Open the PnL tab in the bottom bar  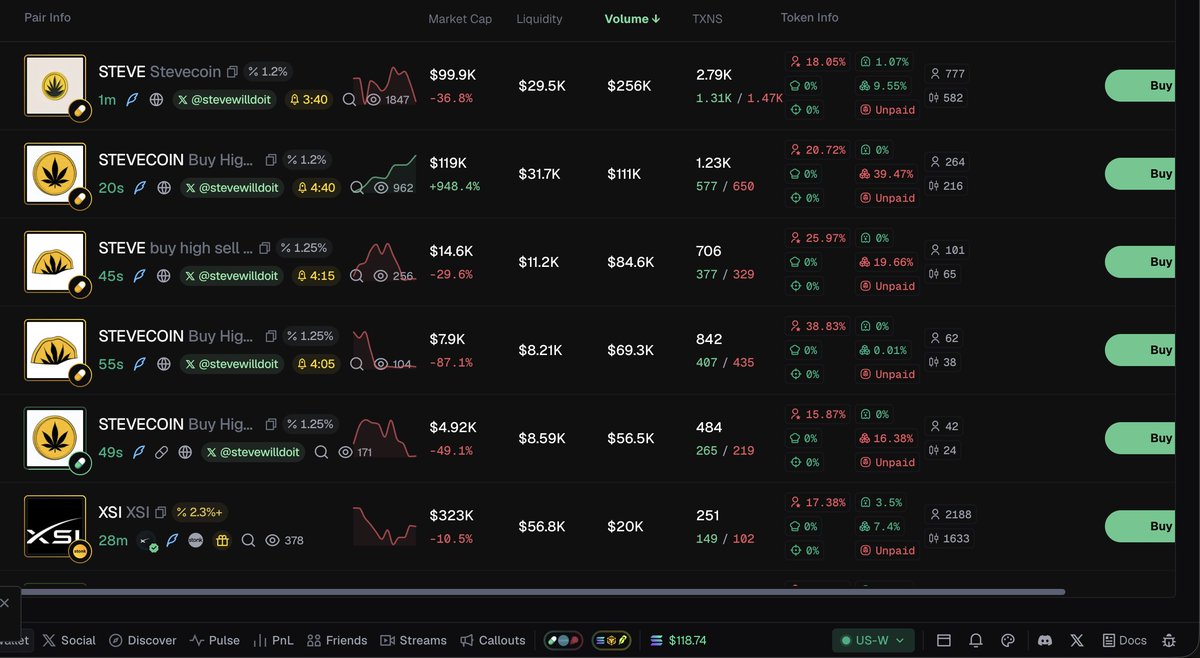(274, 640)
